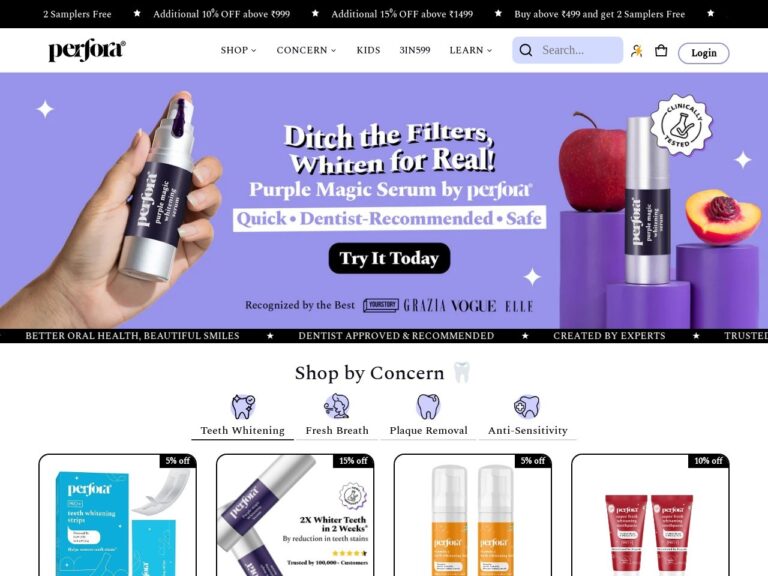
Task: Select the Teeth Whitening tooth icon
Action: coord(243,406)
